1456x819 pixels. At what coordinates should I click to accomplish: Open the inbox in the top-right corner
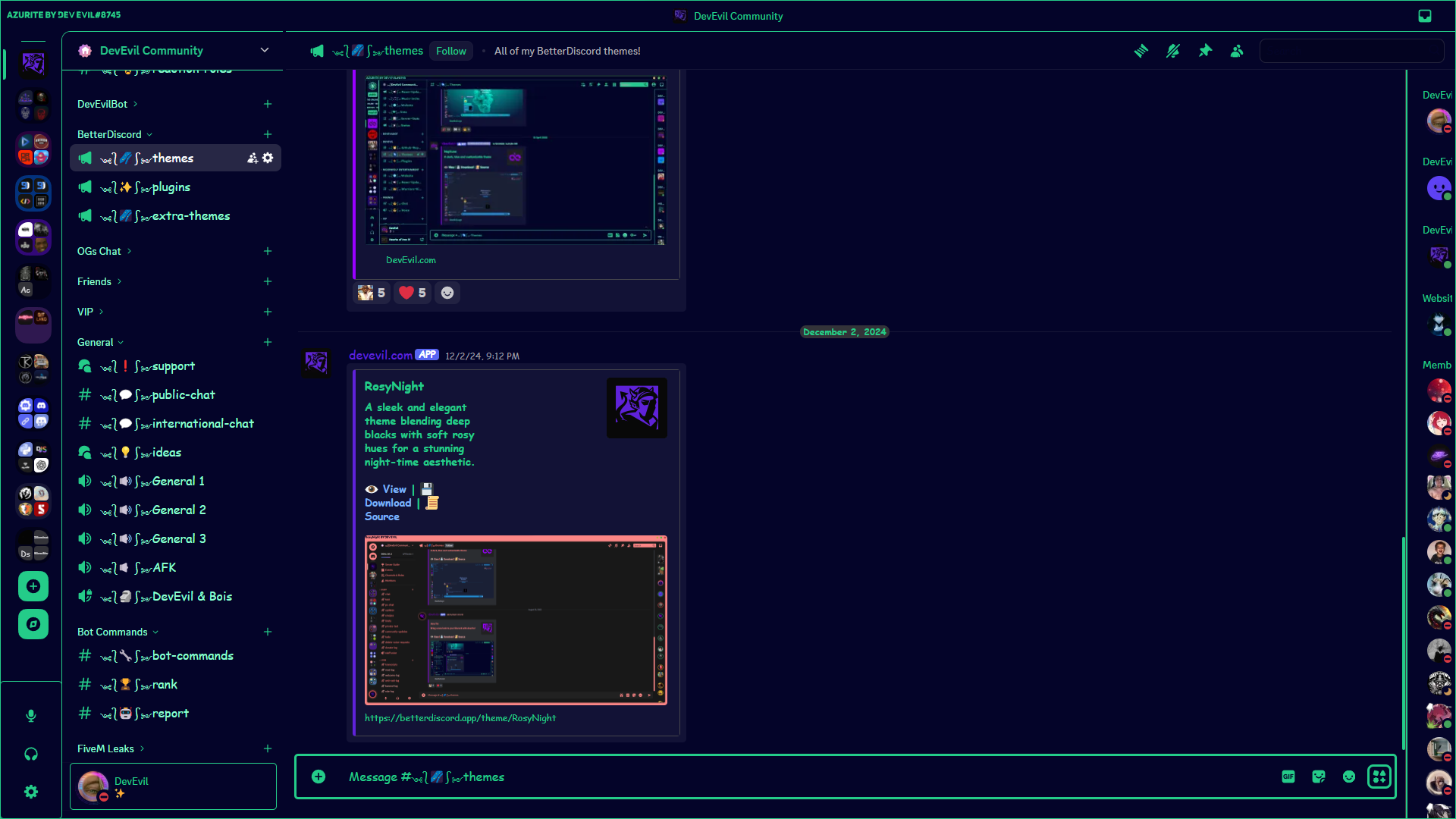coord(1424,15)
